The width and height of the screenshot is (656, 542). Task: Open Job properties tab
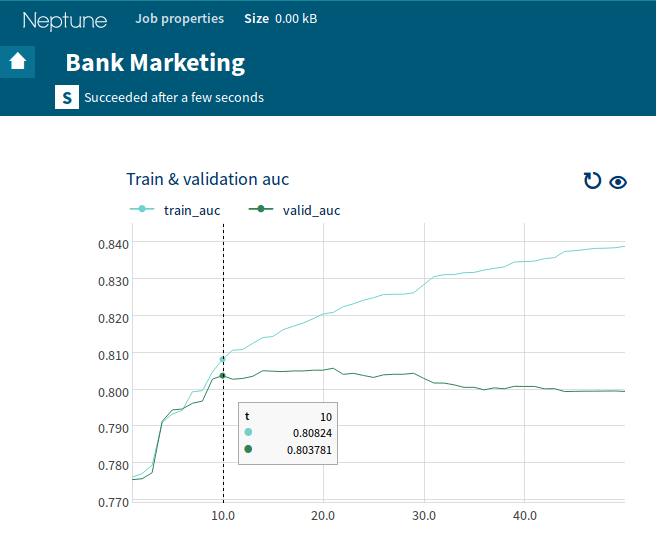[179, 19]
